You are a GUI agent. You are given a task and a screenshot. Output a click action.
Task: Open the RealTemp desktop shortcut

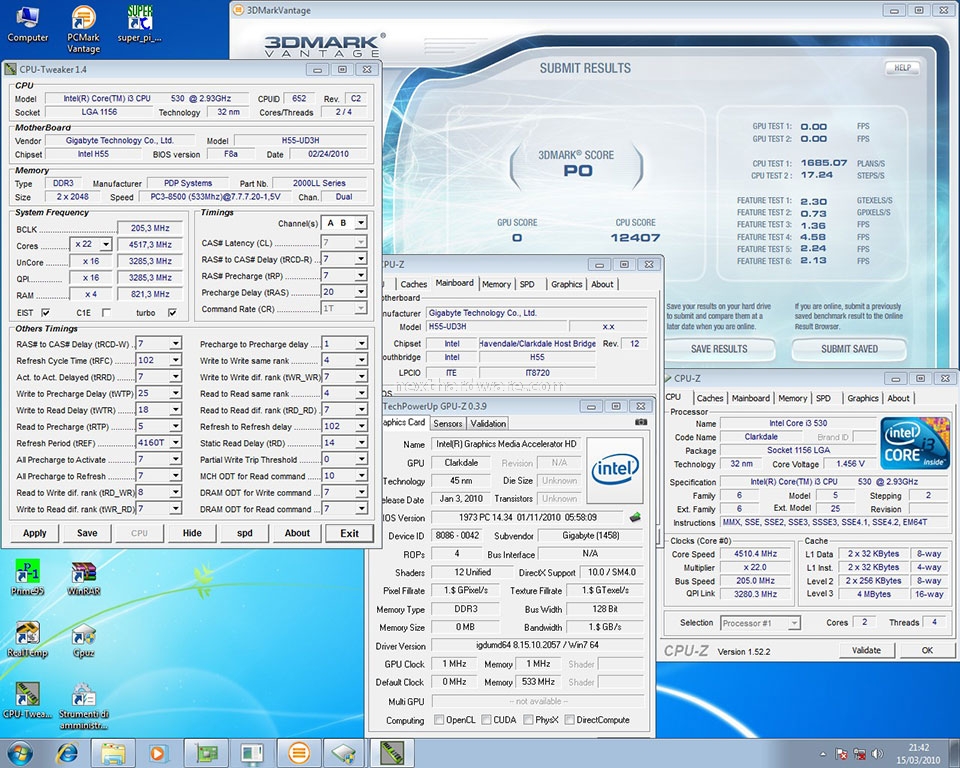tap(28, 640)
